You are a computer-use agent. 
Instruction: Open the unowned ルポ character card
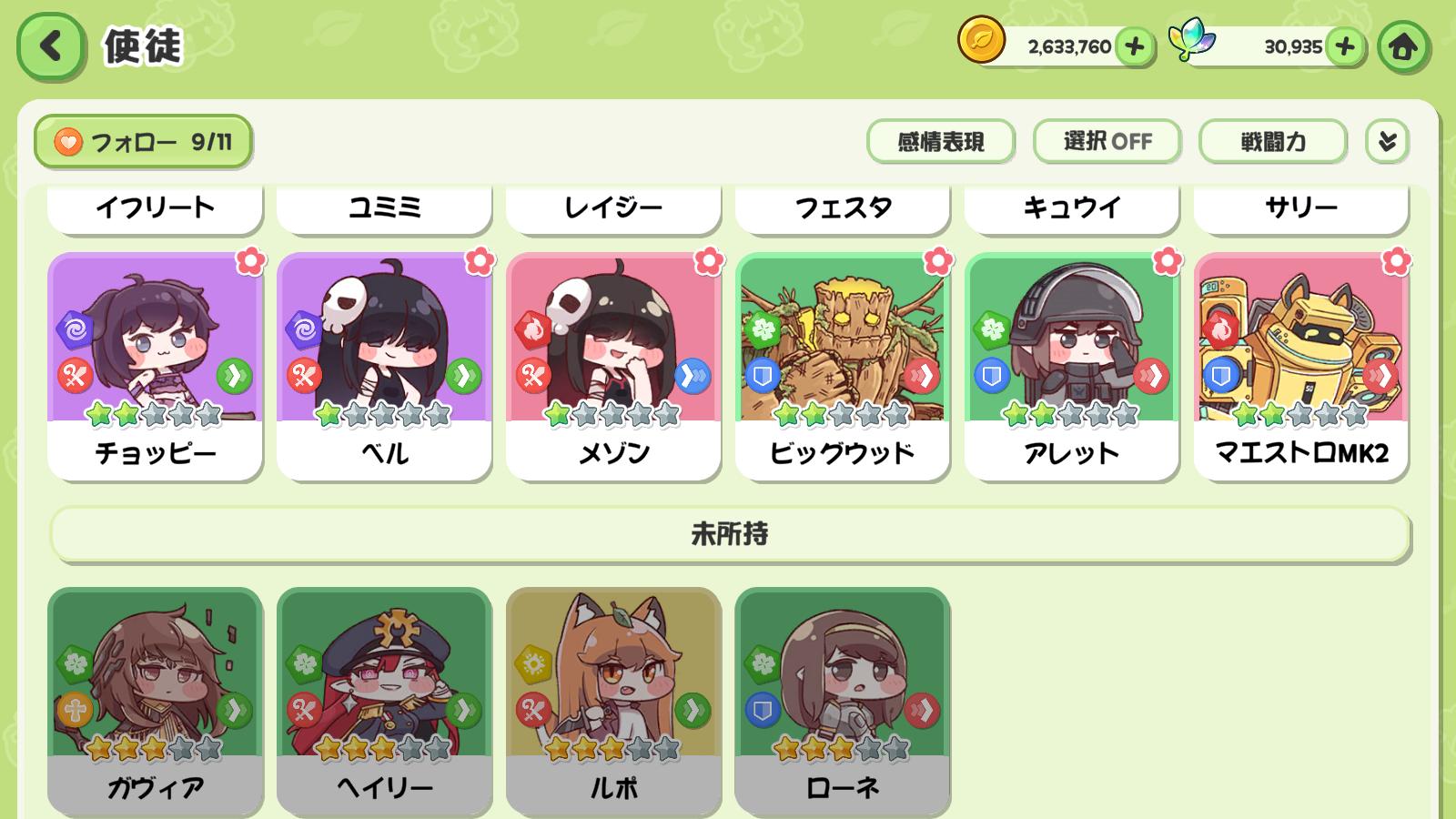click(x=613, y=701)
